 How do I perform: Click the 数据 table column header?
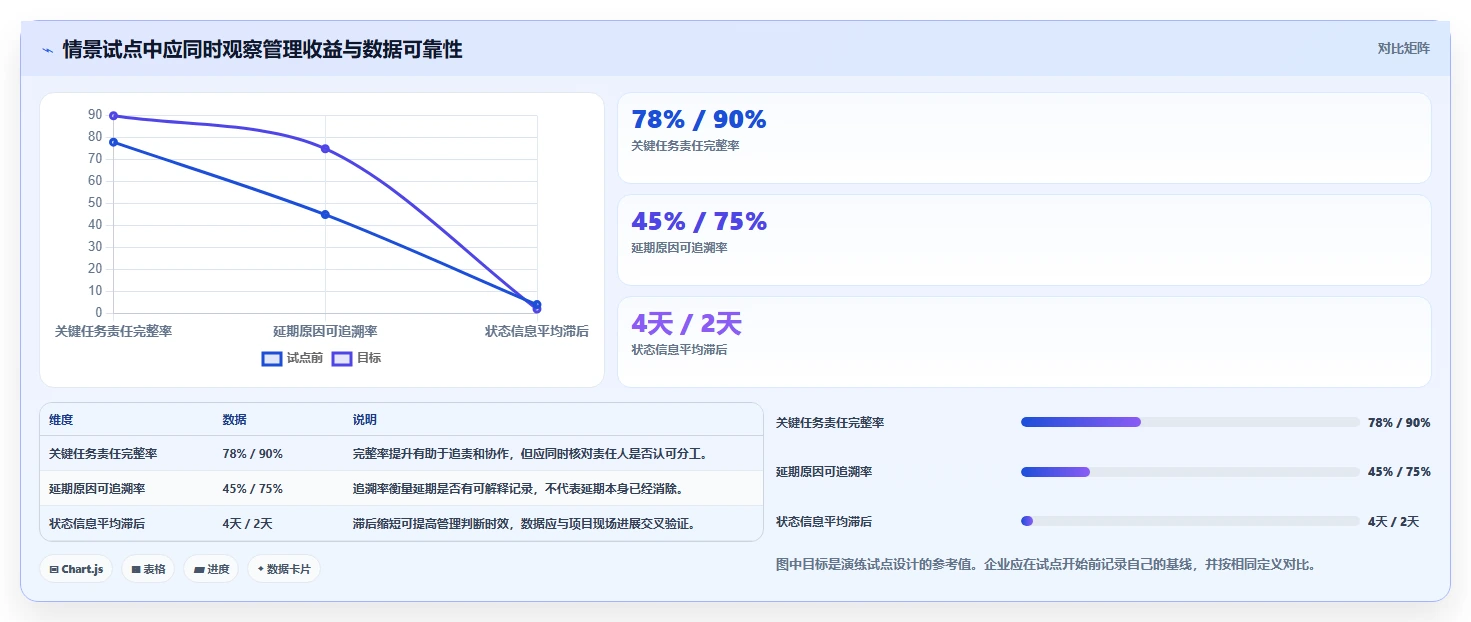(234, 420)
